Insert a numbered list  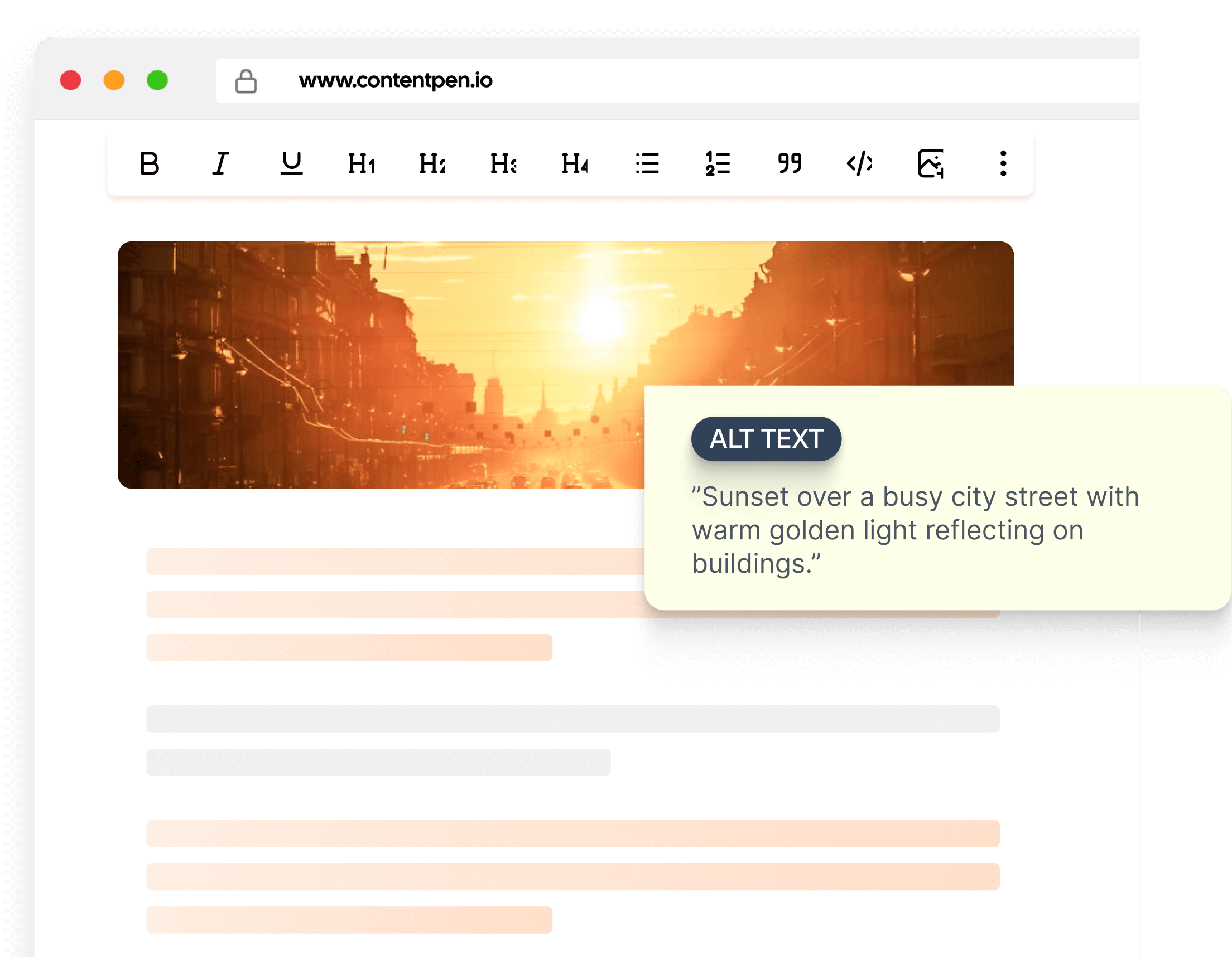718,165
